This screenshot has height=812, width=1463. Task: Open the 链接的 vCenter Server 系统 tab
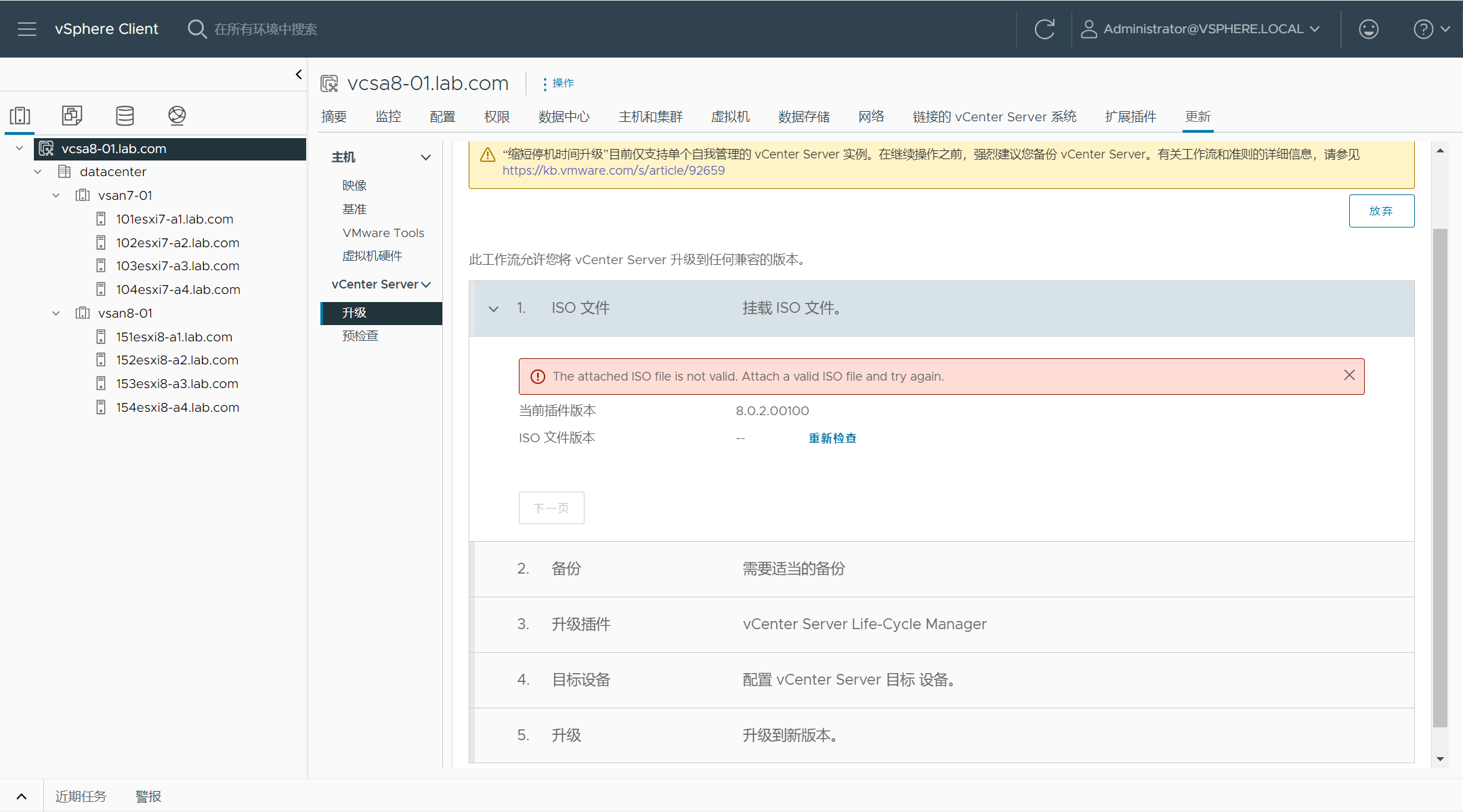coord(994,116)
